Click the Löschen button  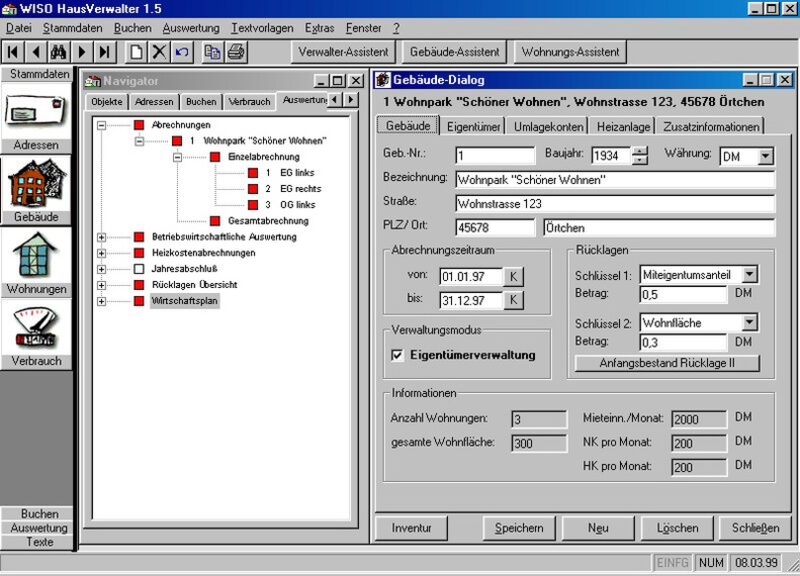pos(677,528)
